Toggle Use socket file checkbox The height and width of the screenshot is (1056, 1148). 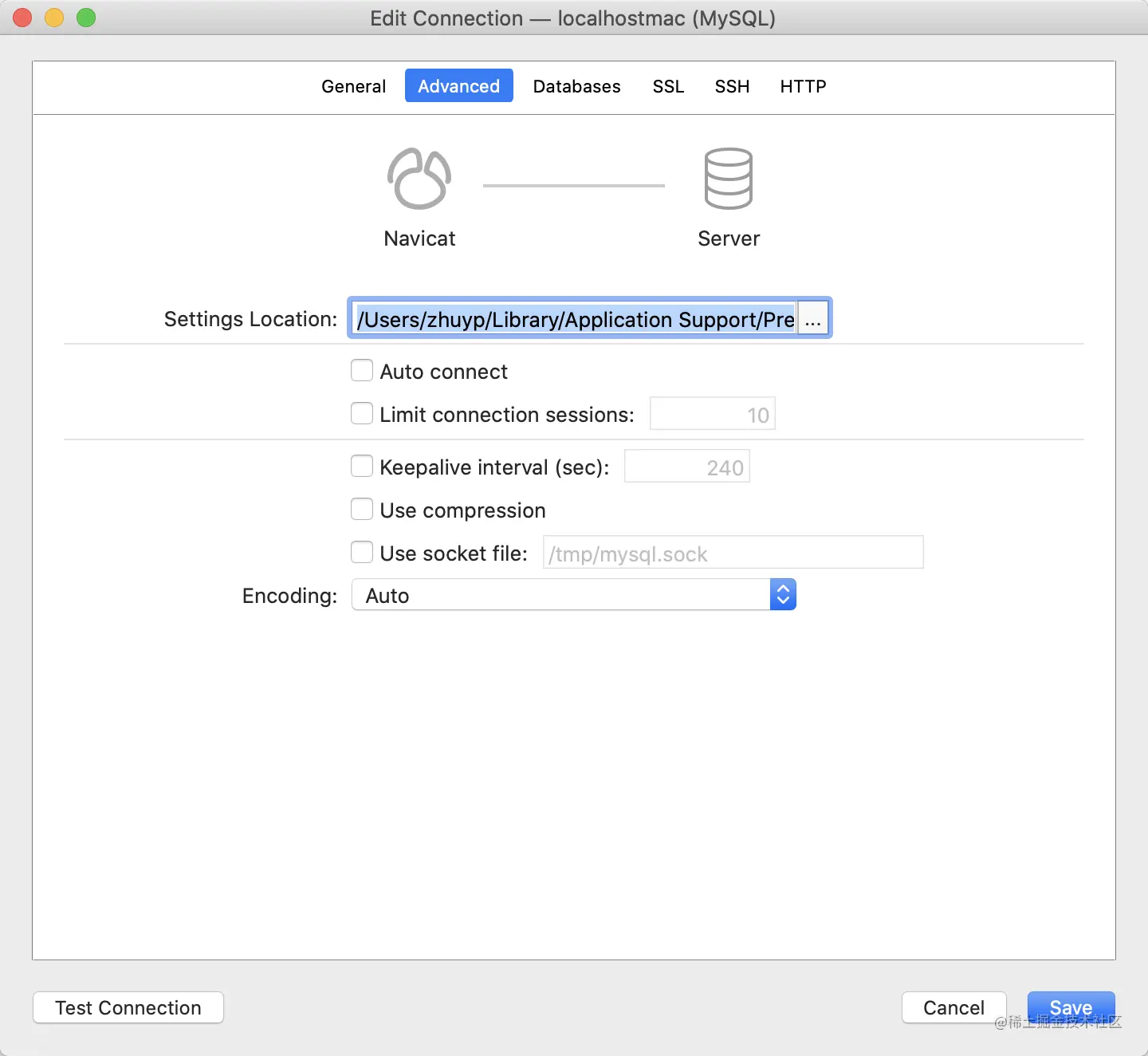[x=362, y=552]
